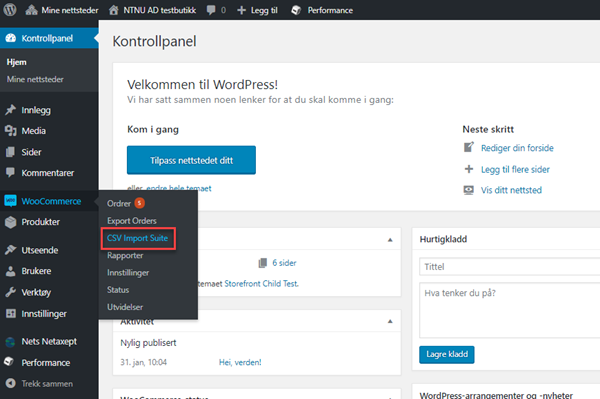Open the Rediger din forside link

(517, 148)
